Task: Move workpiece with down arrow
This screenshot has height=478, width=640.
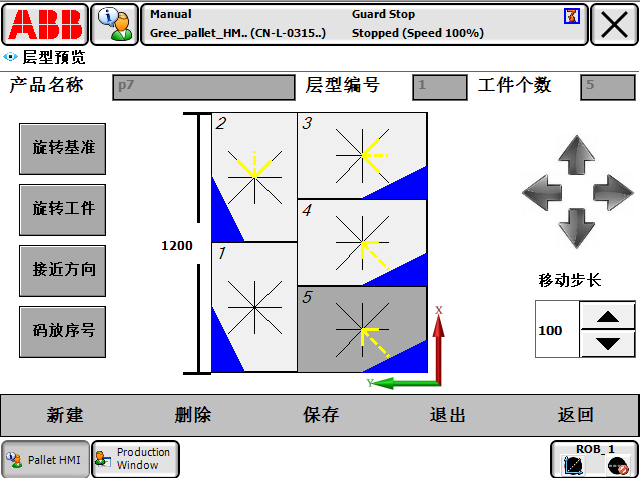Action: click(x=576, y=228)
